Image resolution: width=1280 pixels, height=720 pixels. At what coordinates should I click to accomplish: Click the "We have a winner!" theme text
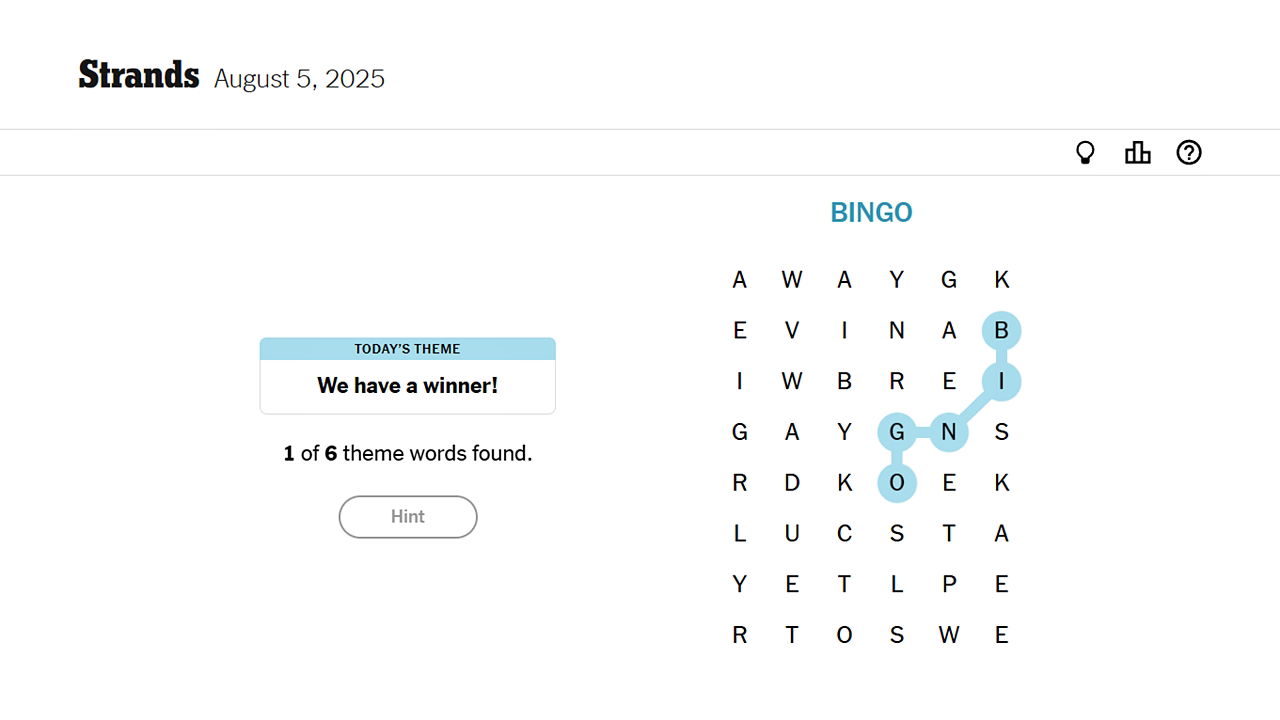coord(407,386)
